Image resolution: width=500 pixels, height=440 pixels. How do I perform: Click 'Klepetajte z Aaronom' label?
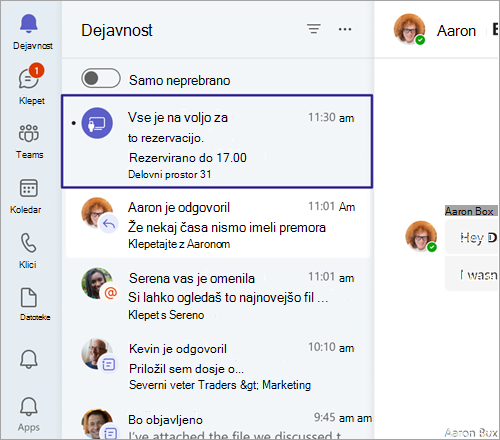179,244
